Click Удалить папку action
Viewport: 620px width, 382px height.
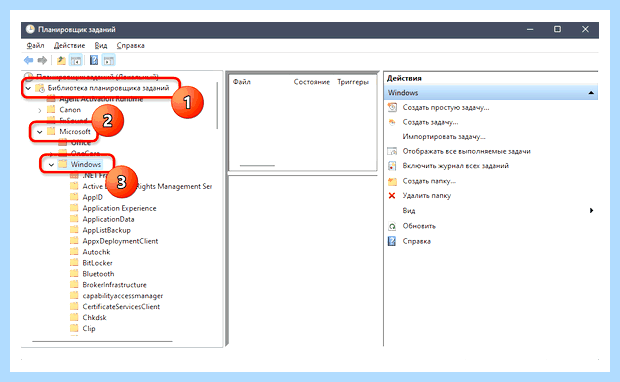pyautogui.click(x=427, y=195)
